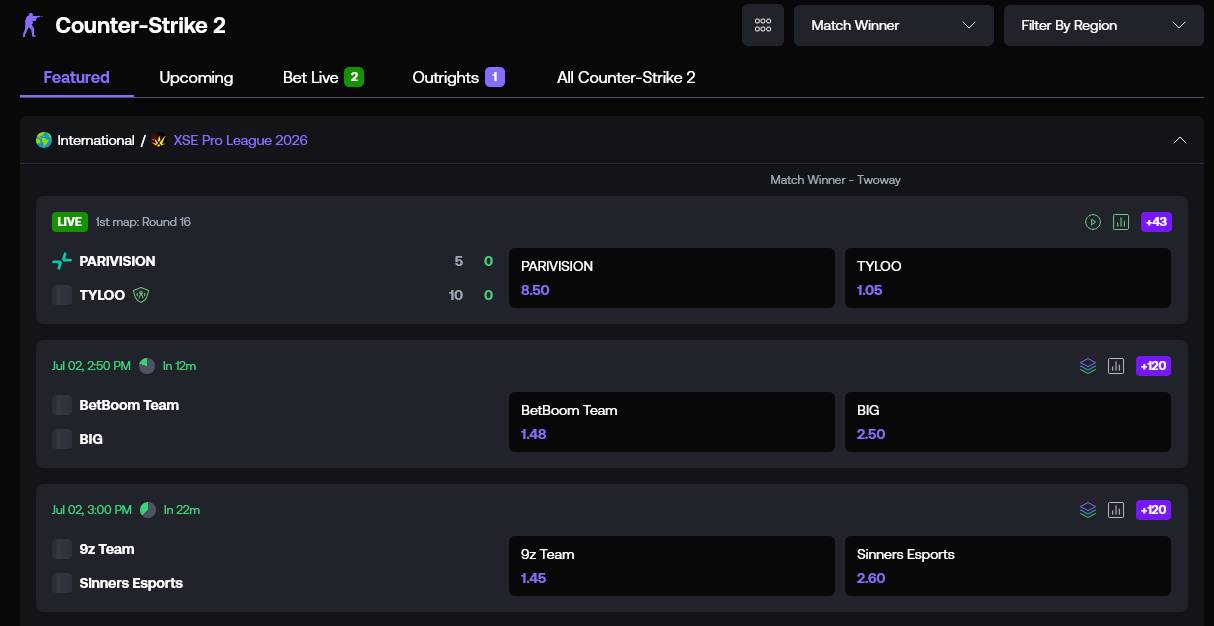
Task: Click the countdown pie icon In 22m
Action: point(148,510)
